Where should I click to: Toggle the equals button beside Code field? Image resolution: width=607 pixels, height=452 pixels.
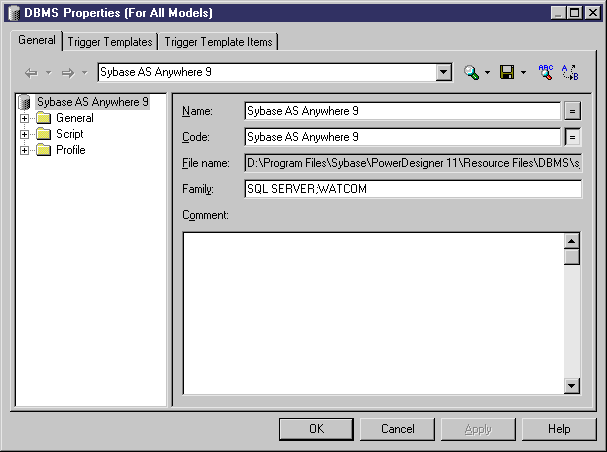(x=573, y=137)
